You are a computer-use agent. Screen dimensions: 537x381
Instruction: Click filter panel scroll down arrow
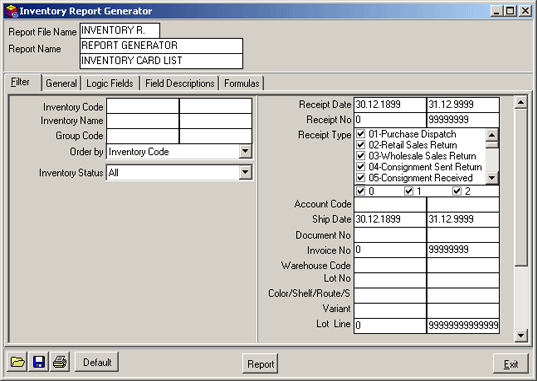point(521,335)
